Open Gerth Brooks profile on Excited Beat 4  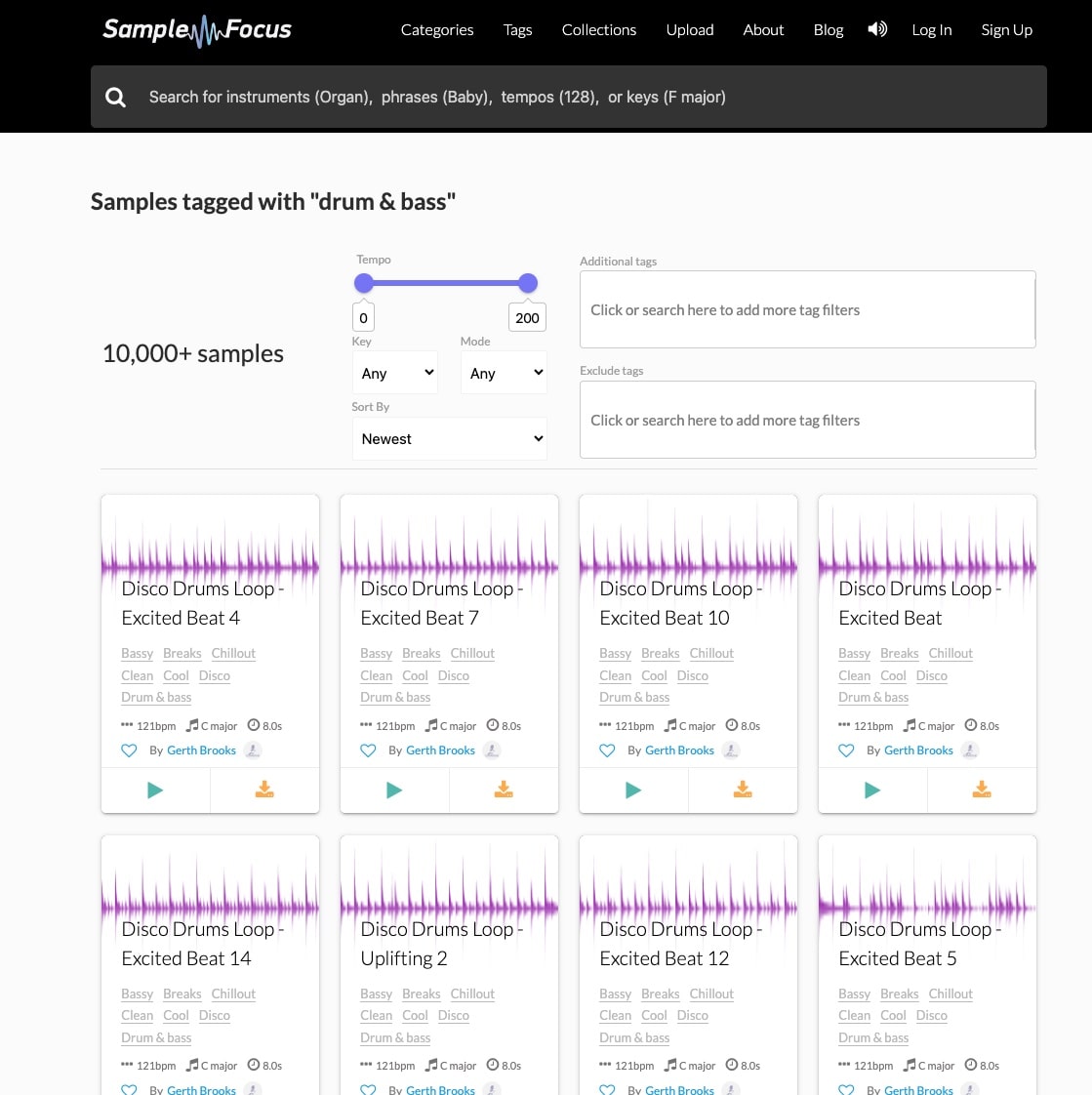[x=201, y=750]
